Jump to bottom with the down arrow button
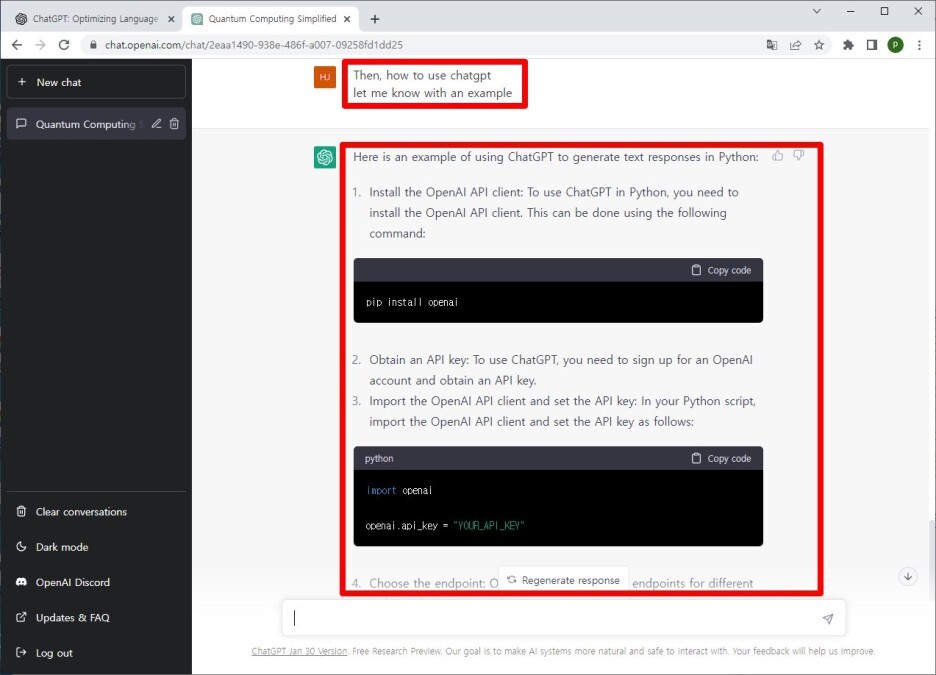 point(907,577)
